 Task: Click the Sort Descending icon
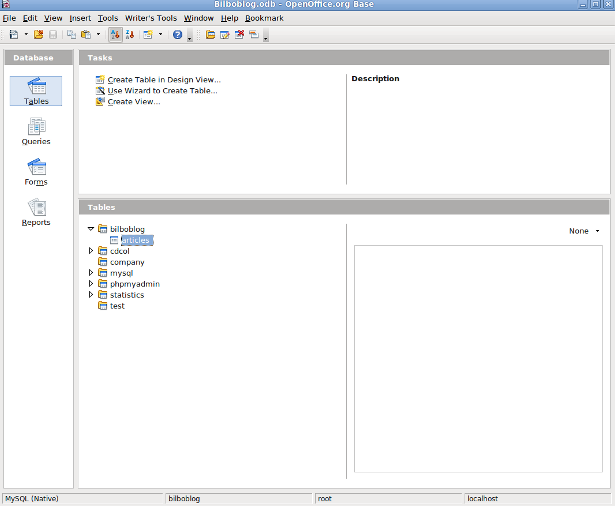[x=130, y=35]
